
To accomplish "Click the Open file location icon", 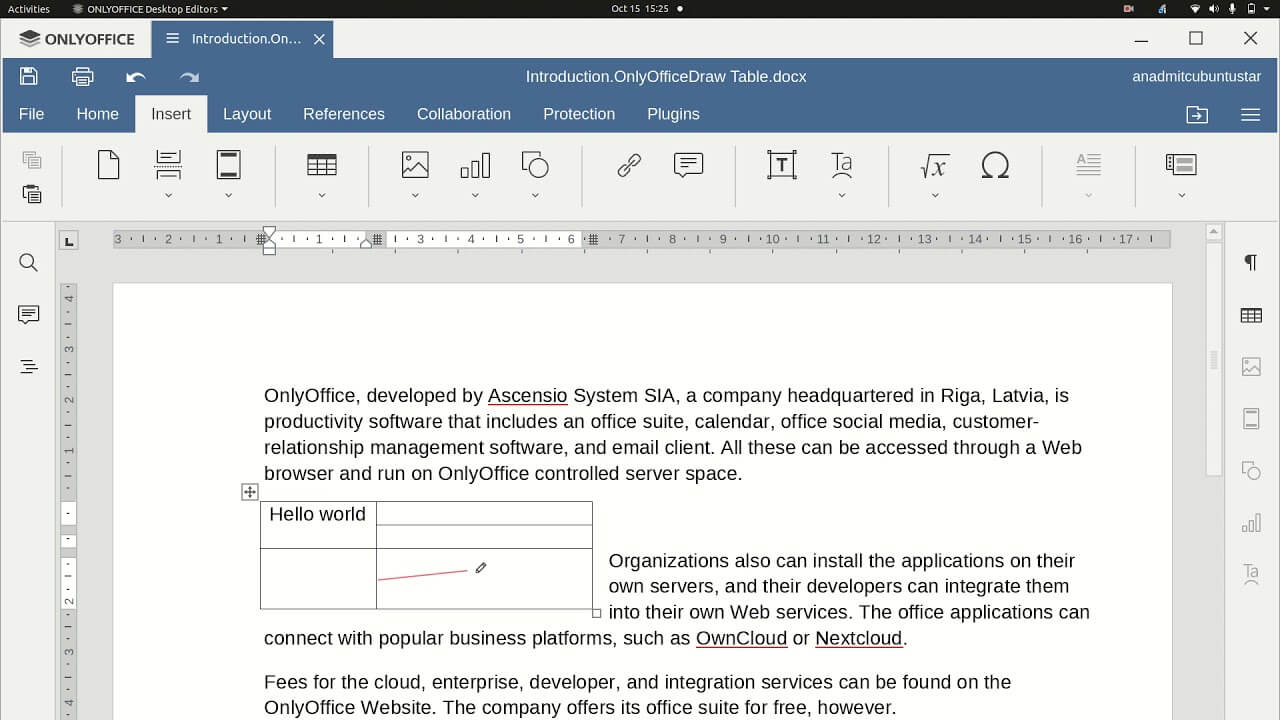I will click(1197, 115).
